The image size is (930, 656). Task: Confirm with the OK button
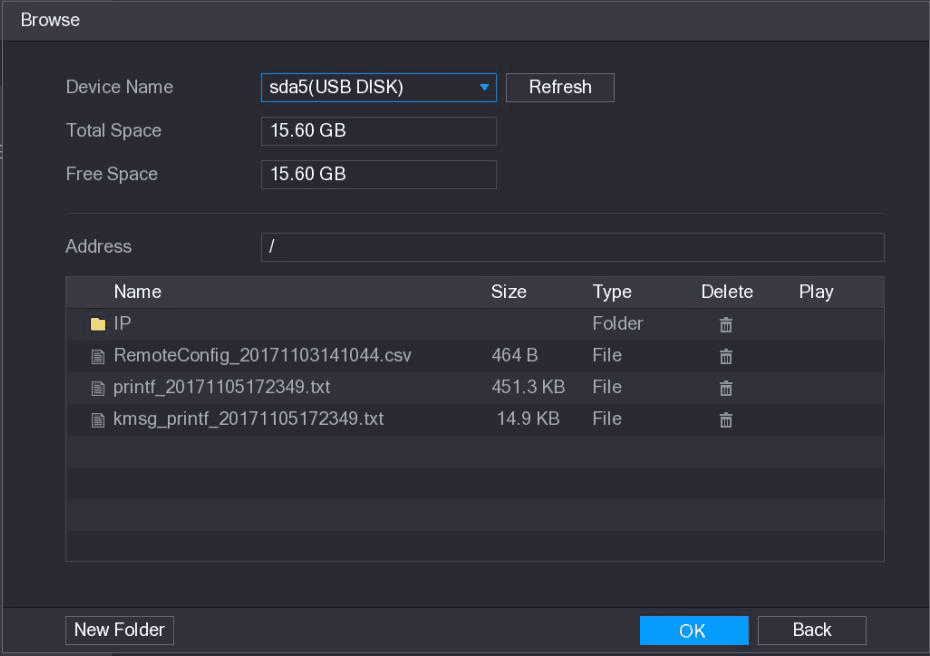pyautogui.click(x=694, y=630)
